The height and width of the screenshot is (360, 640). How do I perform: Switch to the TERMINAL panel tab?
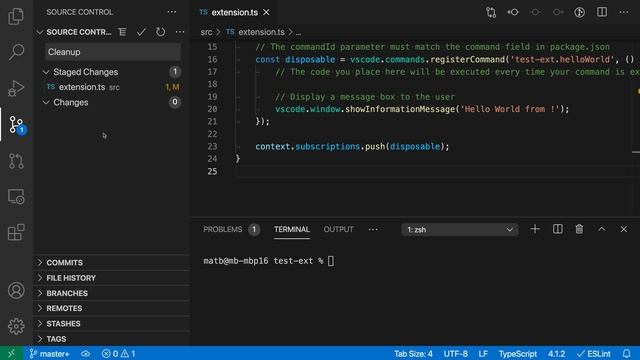point(292,229)
